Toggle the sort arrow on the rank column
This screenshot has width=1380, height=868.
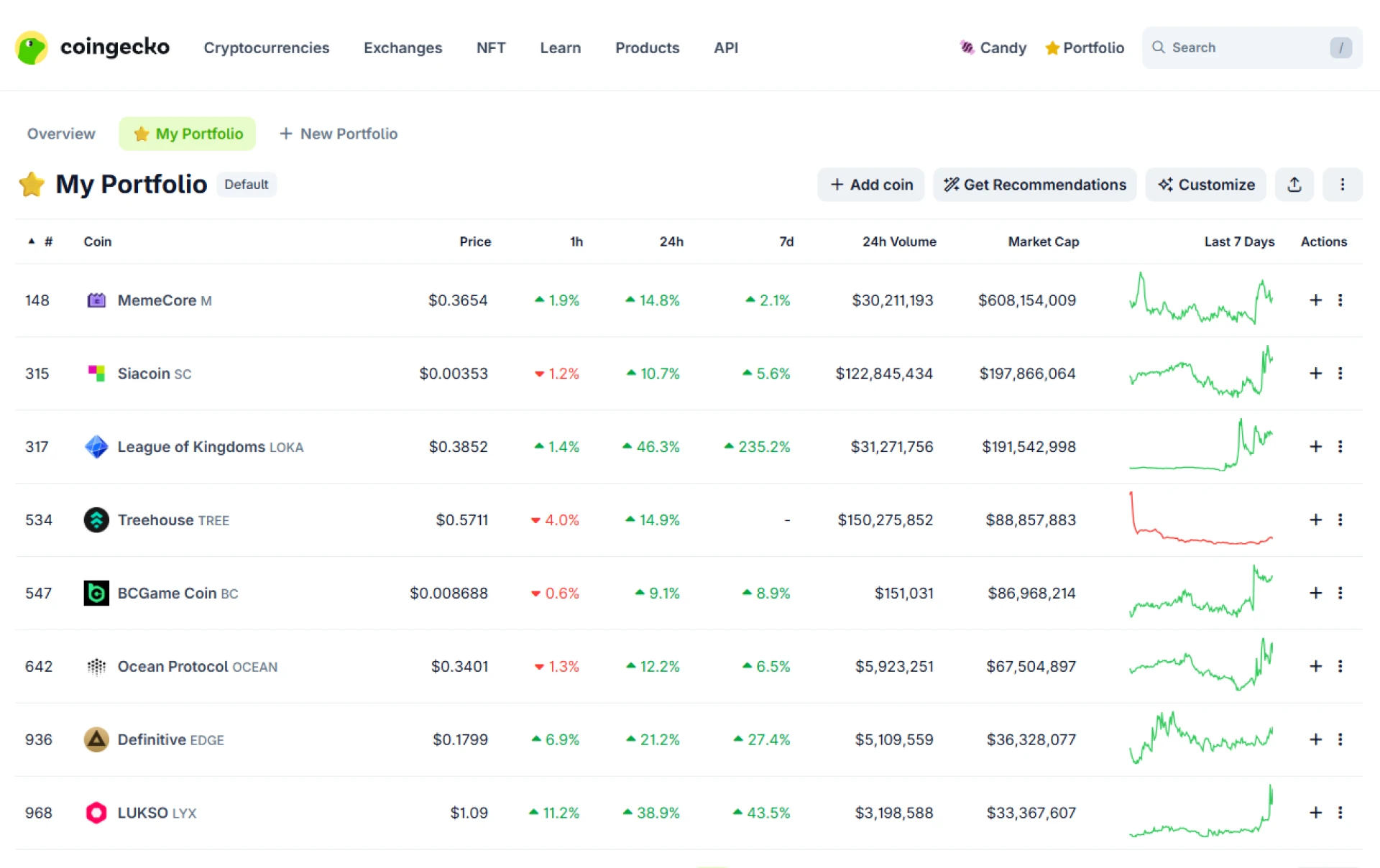(31, 241)
